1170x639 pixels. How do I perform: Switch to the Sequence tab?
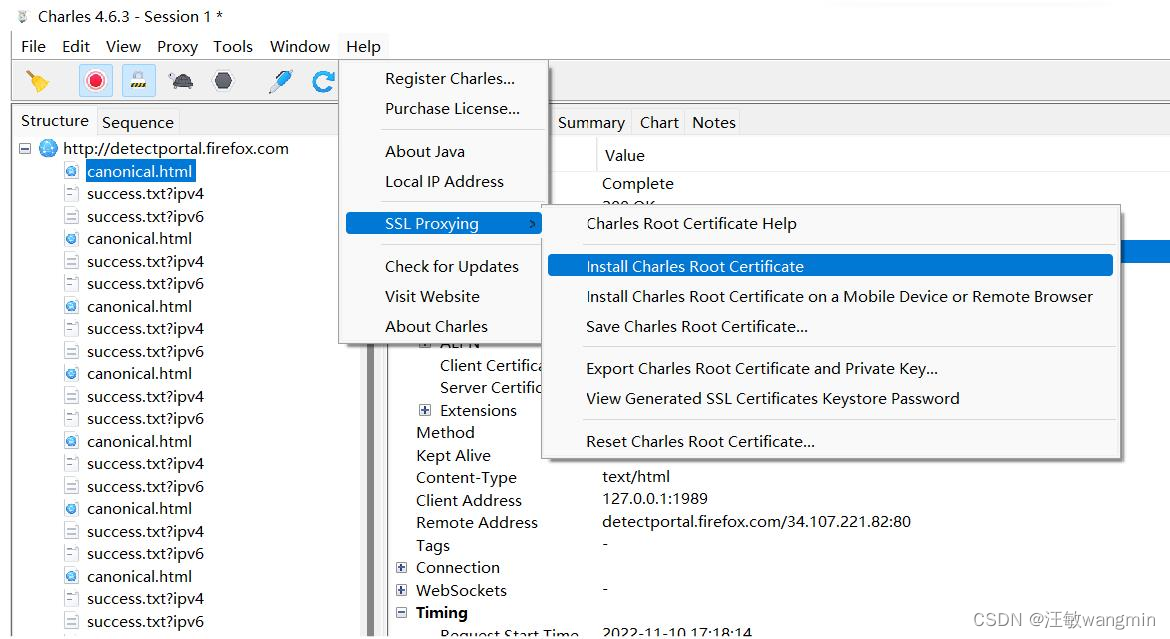(x=137, y=122)
